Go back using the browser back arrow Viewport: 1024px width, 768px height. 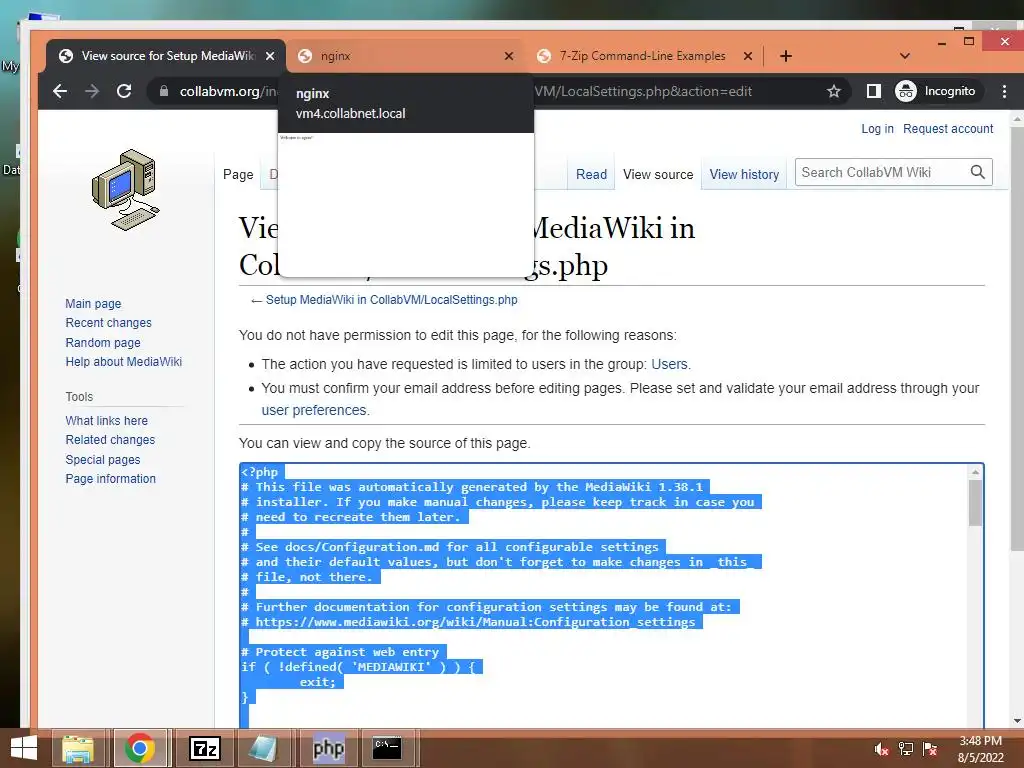pyautogui.click(x=60, y=91)
